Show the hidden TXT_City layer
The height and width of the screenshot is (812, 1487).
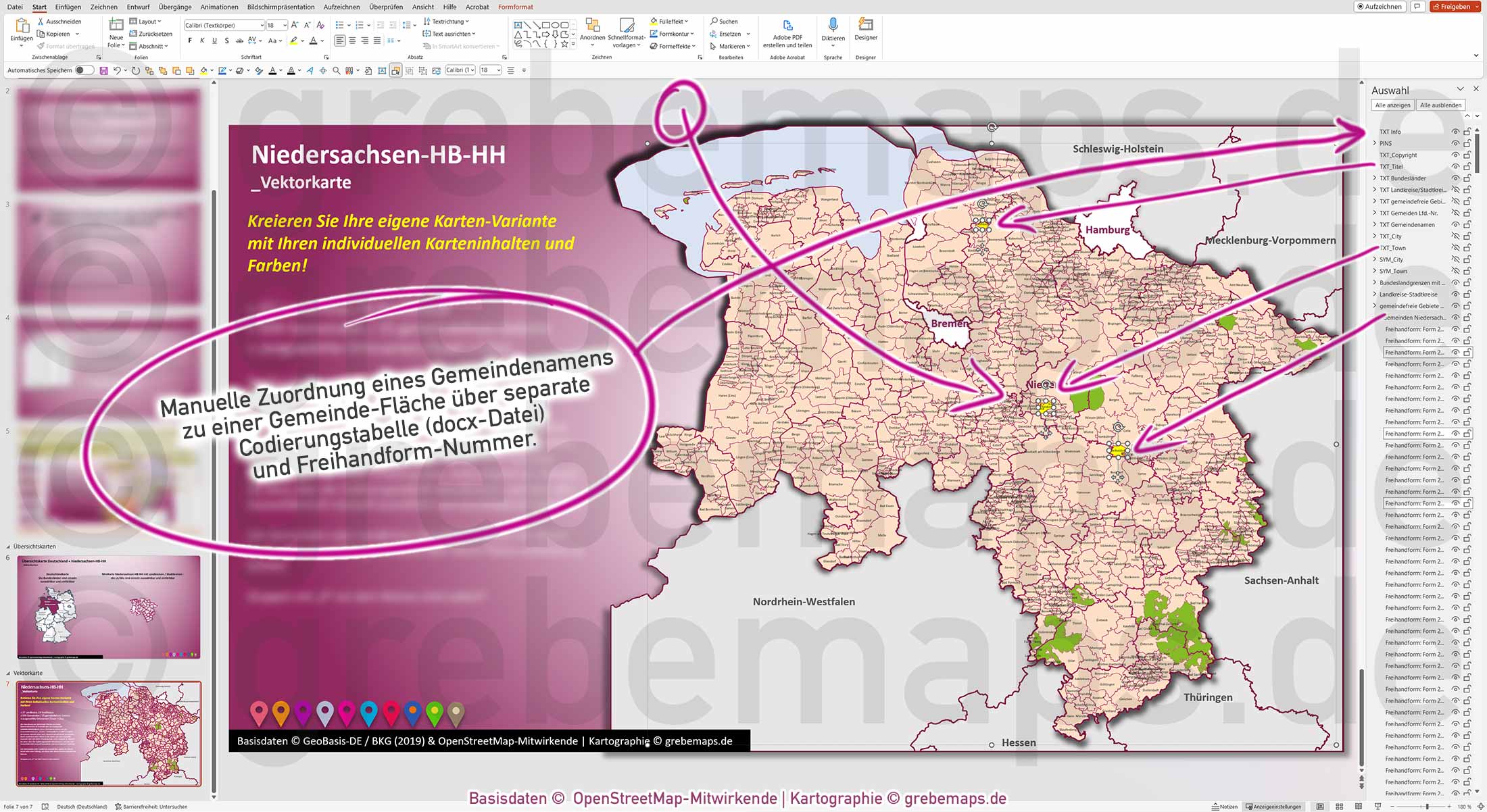(x=1455, y=236)
